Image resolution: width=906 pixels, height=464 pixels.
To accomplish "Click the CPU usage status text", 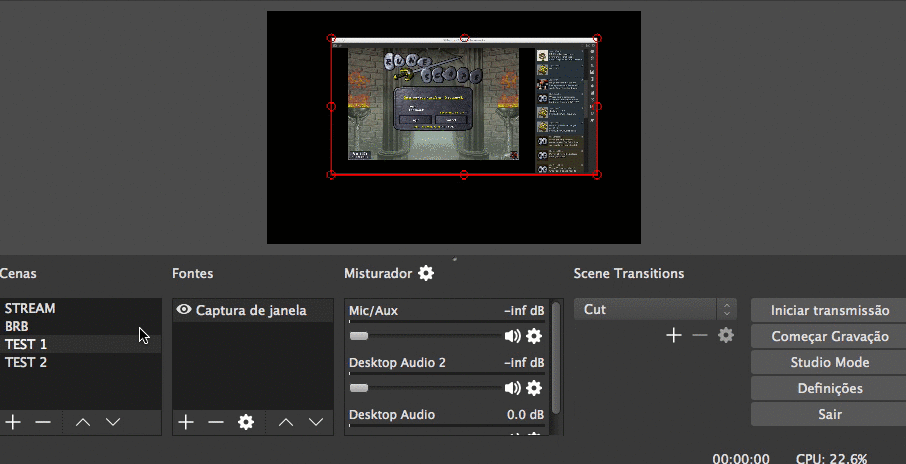I will [831, 459].
